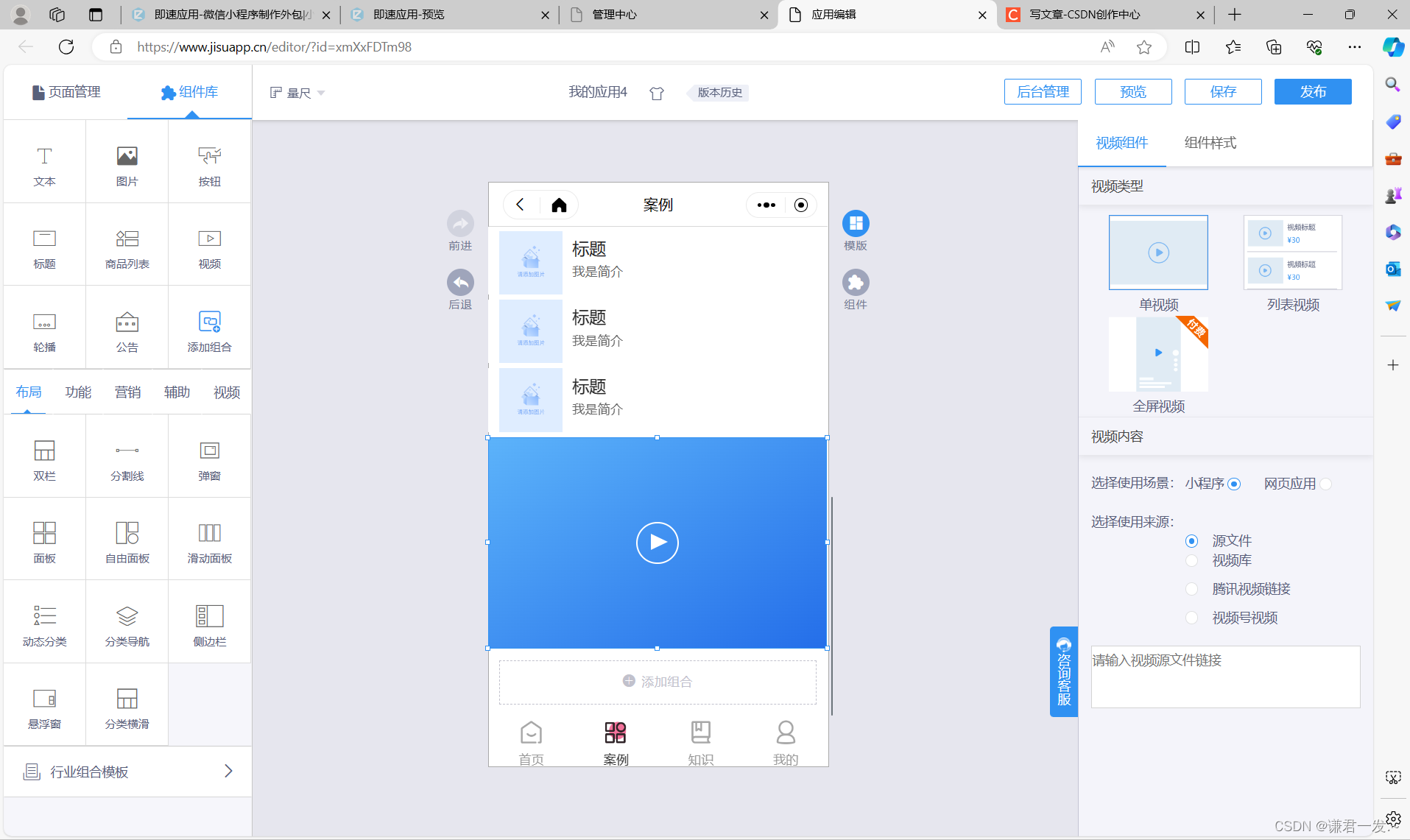The image size is (1410, 840).
Task: Tap the 首页 bottom navigation item
Action: tap(531, 744)
